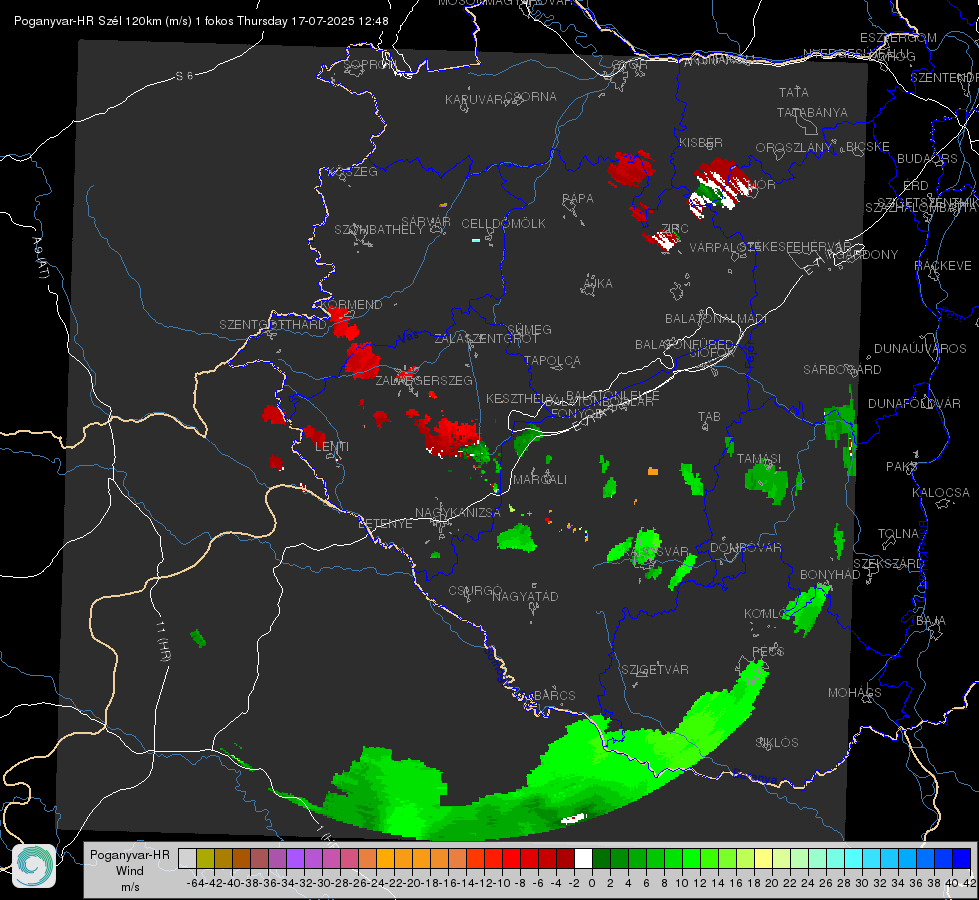Click the KALOCSA city label
The width and height of the screenshot is (979, 900).
pyautogui.click(x=940, y=492)
